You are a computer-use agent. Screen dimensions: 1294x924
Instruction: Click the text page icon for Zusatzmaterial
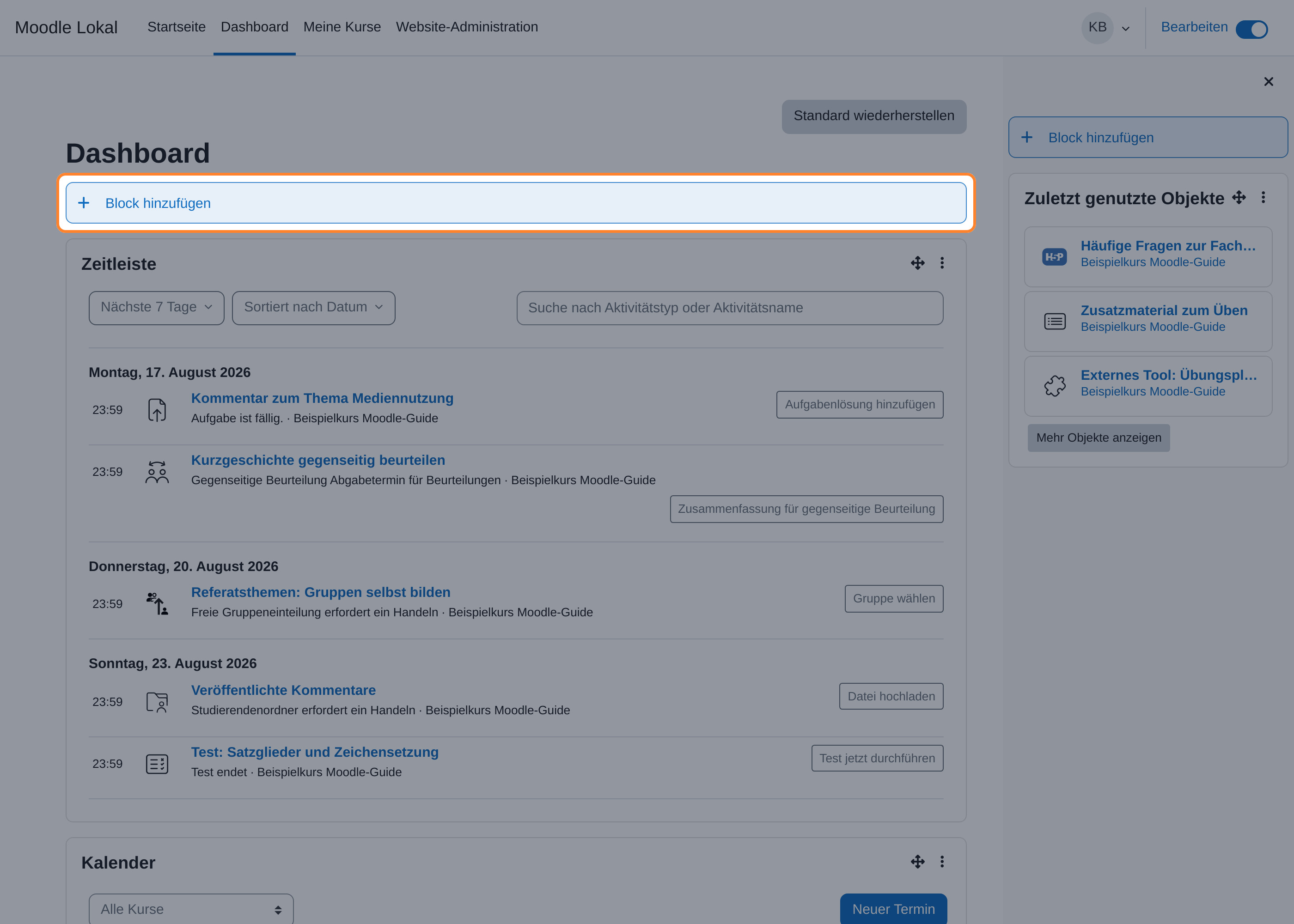[1055, 322]
